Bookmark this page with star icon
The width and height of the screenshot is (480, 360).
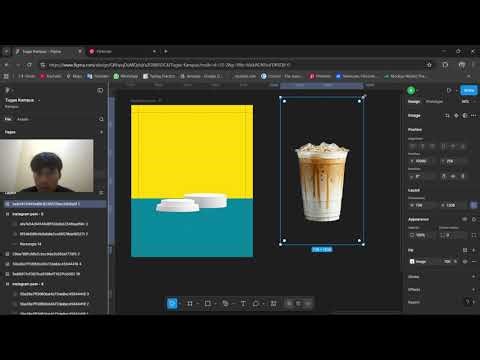click(429, 65)
